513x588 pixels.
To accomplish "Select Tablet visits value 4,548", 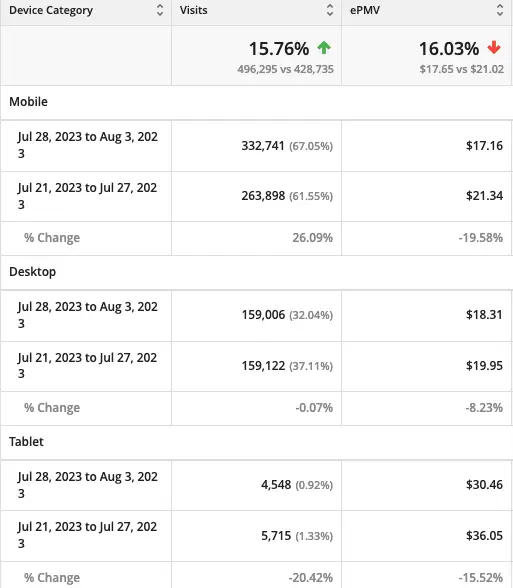I will pyautogui.click(x=276, y=484).
